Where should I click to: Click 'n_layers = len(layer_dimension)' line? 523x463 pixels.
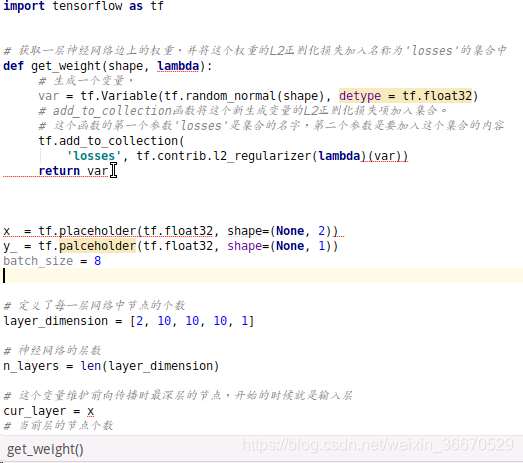coord(111,366)
